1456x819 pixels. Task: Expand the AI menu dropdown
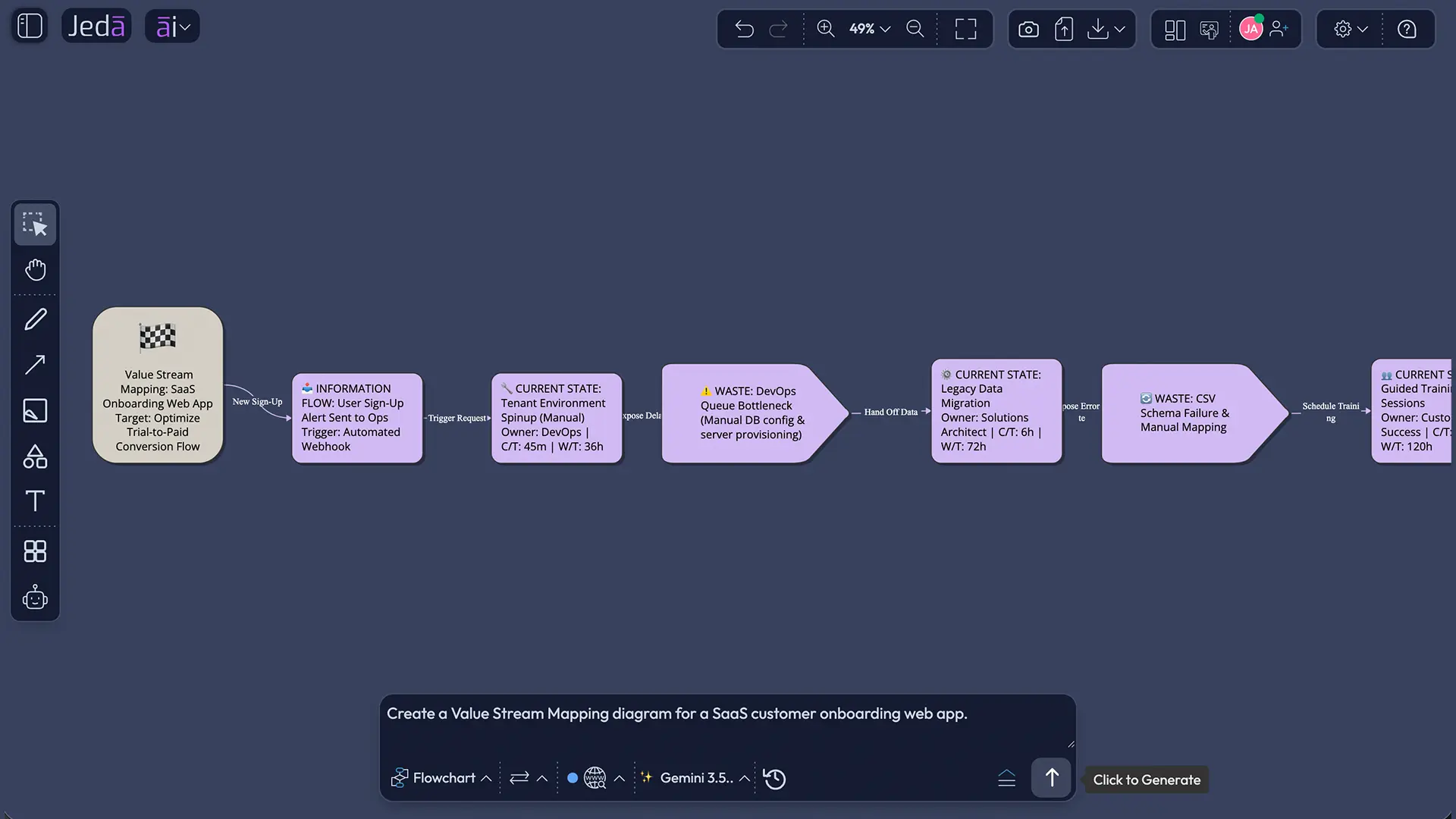(172, 27)
